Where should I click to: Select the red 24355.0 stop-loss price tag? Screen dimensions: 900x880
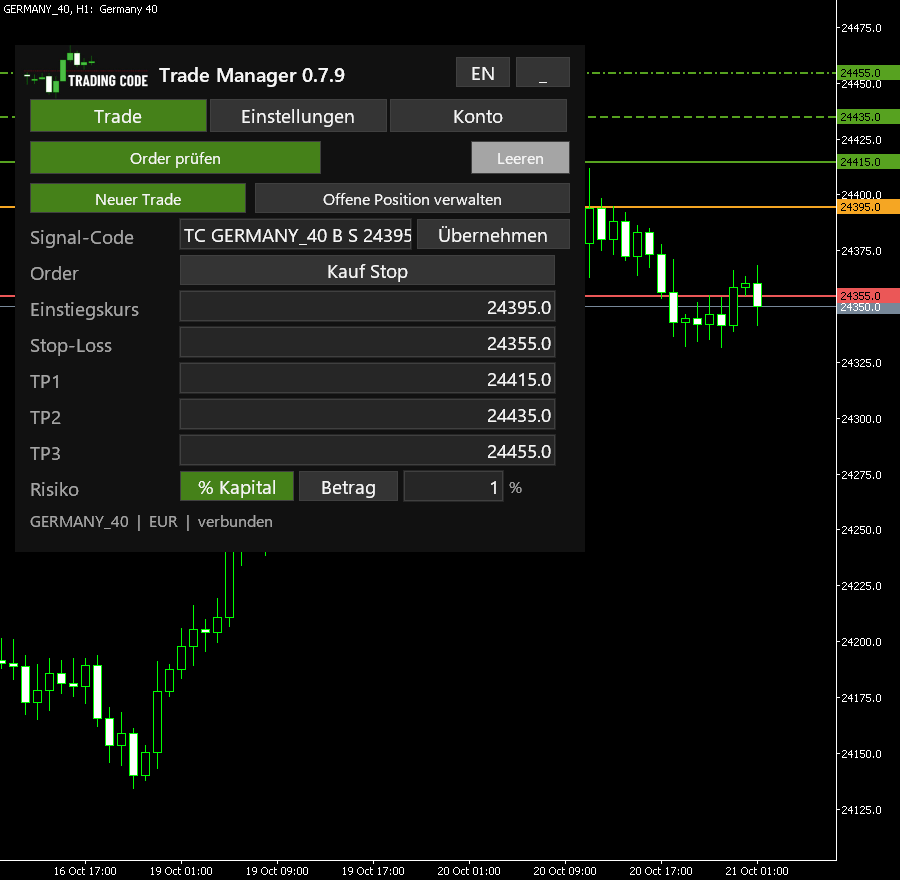pos(868,296)
